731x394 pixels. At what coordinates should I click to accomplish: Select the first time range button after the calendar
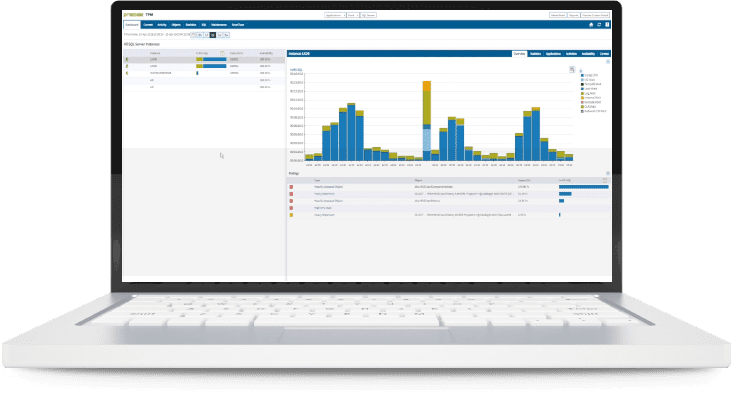point(200,35)
